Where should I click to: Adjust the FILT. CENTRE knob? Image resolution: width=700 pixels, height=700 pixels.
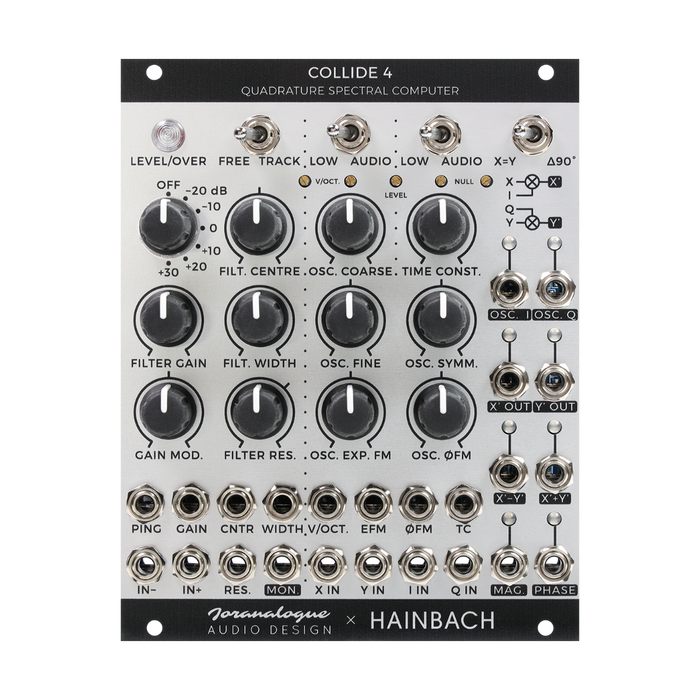(x=258, y=226)
